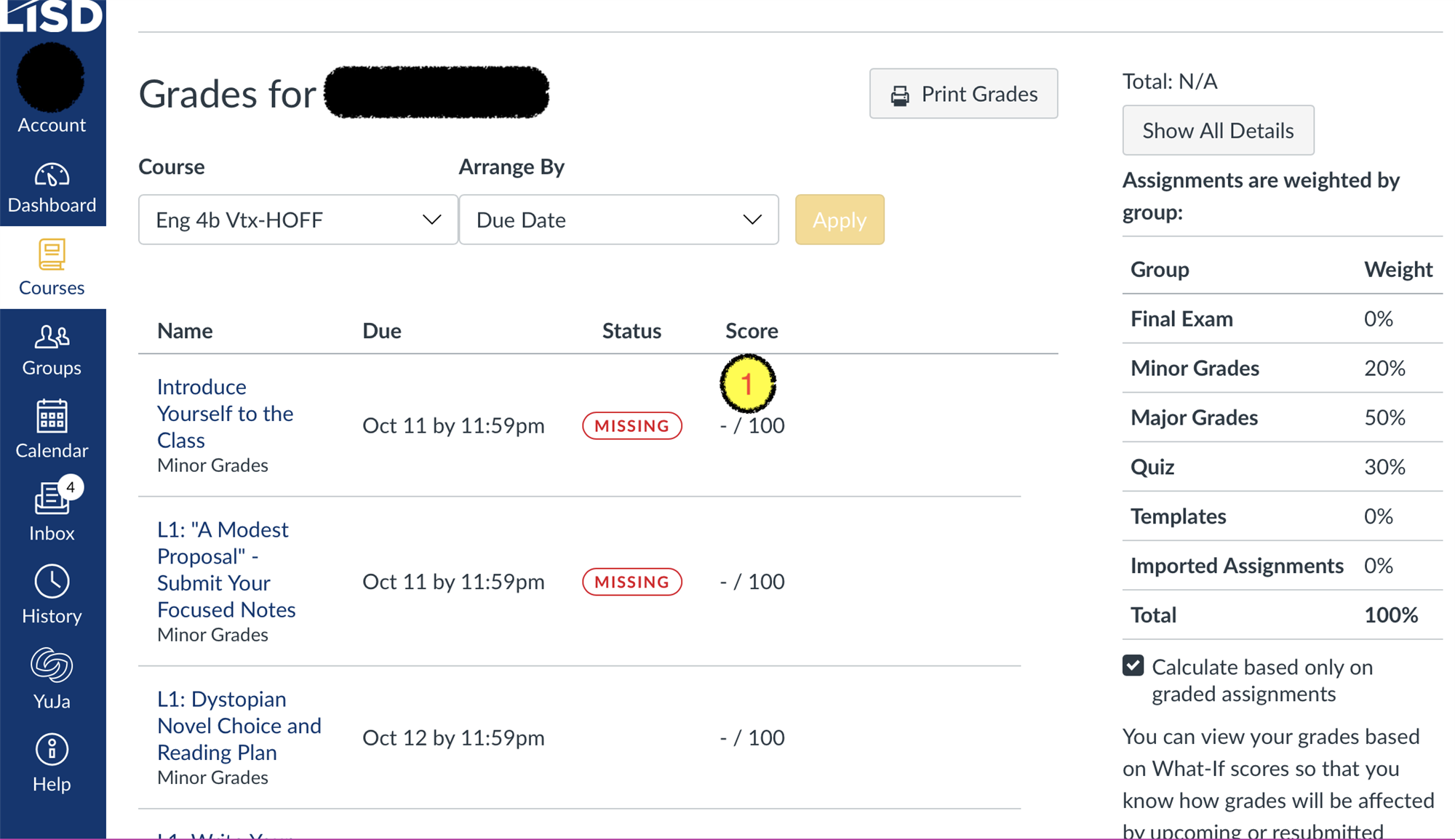Go to the Dashboard icon
The image size is (1455, 840).
click(x=52, y=175)
